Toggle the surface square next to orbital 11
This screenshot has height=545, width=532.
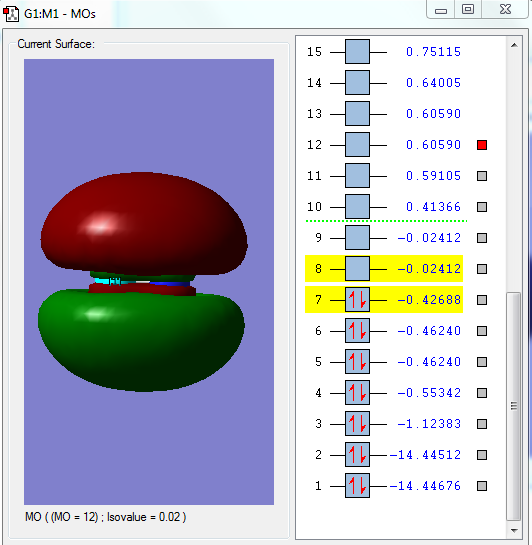(482, 176)
